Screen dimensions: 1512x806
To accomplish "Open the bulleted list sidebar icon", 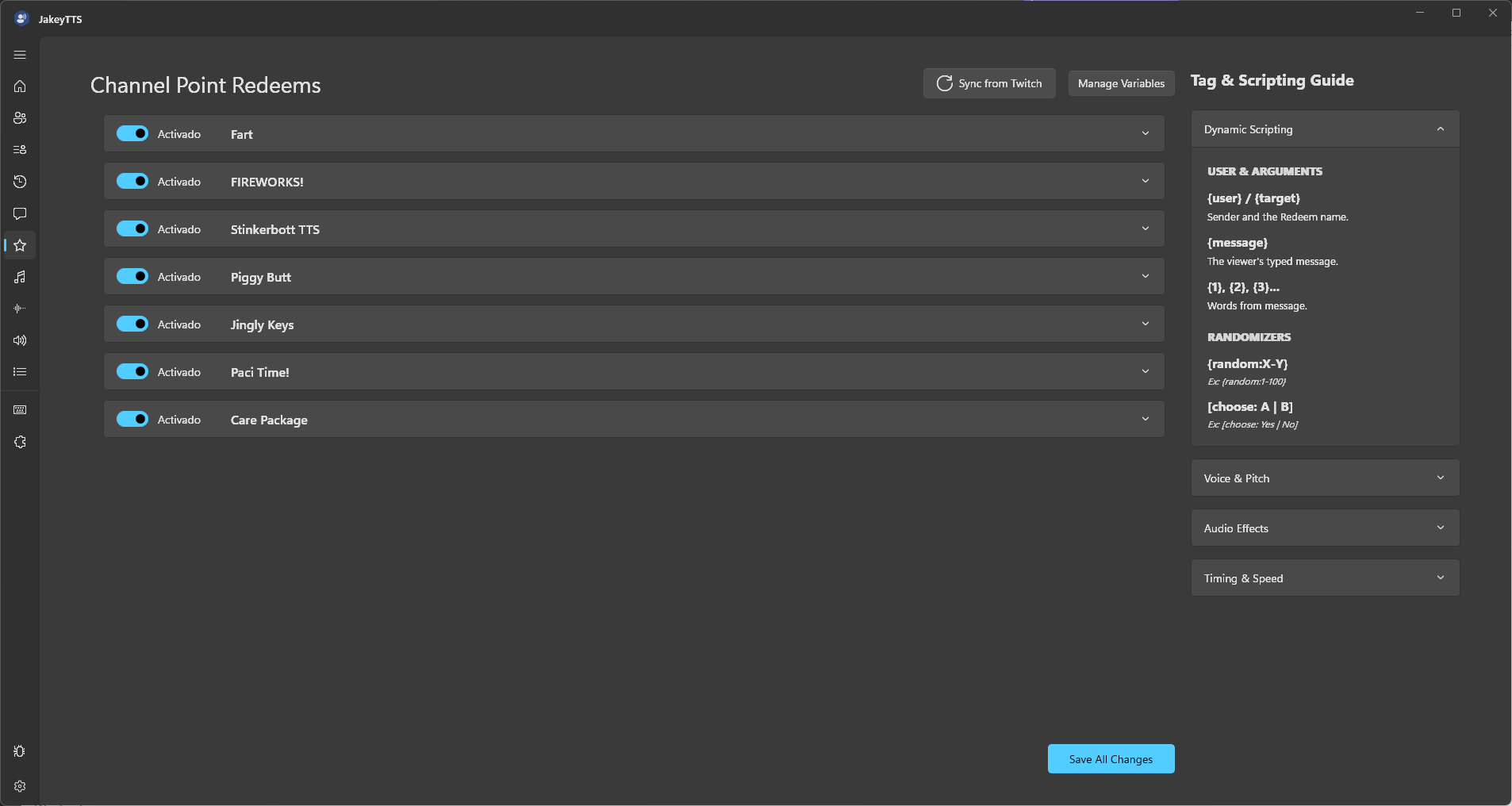I will click(x=20, y=371).
